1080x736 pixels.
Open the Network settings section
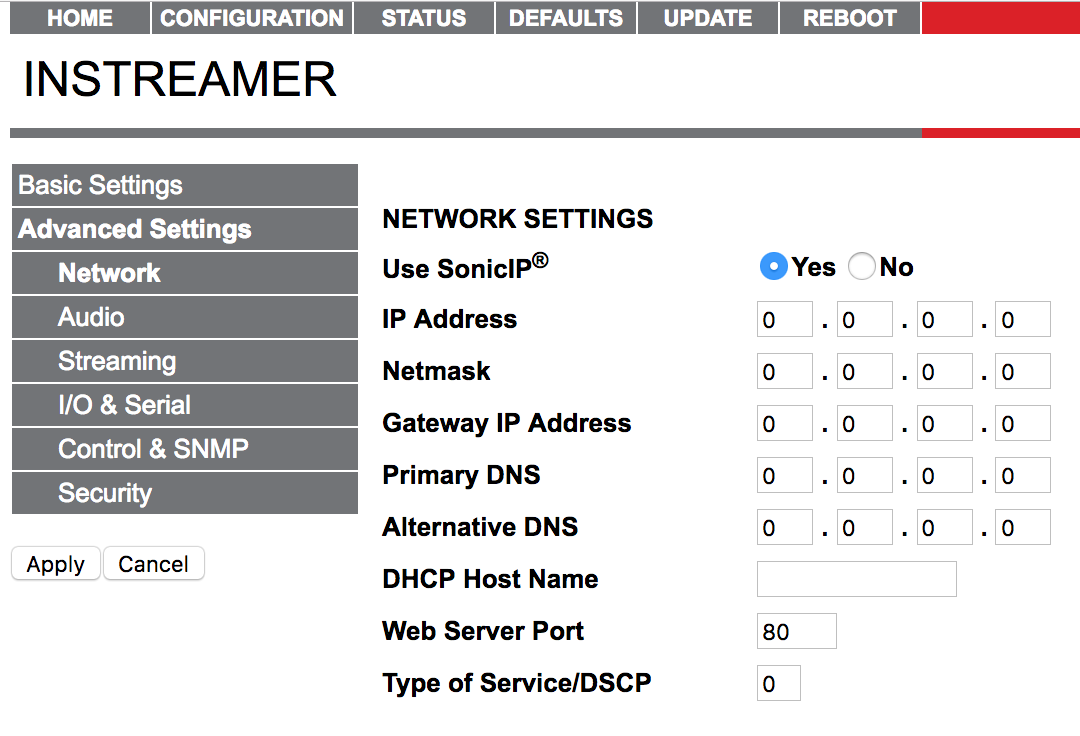(x=185, y=273)
